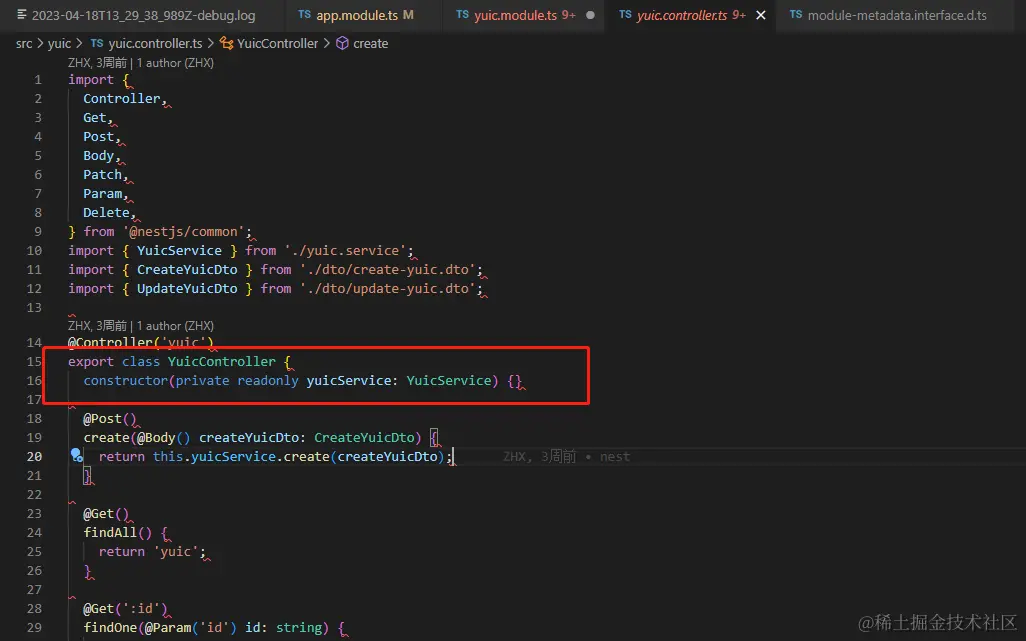Click the @Post() decorator on line 18
The image size is (1026, 641).
(x=110, y=418)
